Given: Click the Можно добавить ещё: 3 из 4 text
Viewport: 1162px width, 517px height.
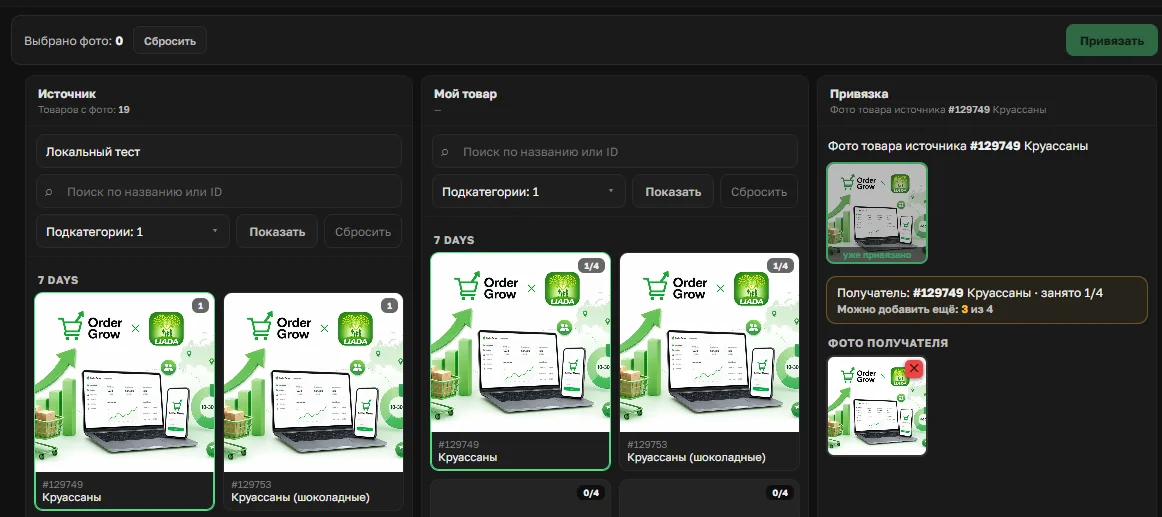Looking at the screenshot, I should (914, 309).
